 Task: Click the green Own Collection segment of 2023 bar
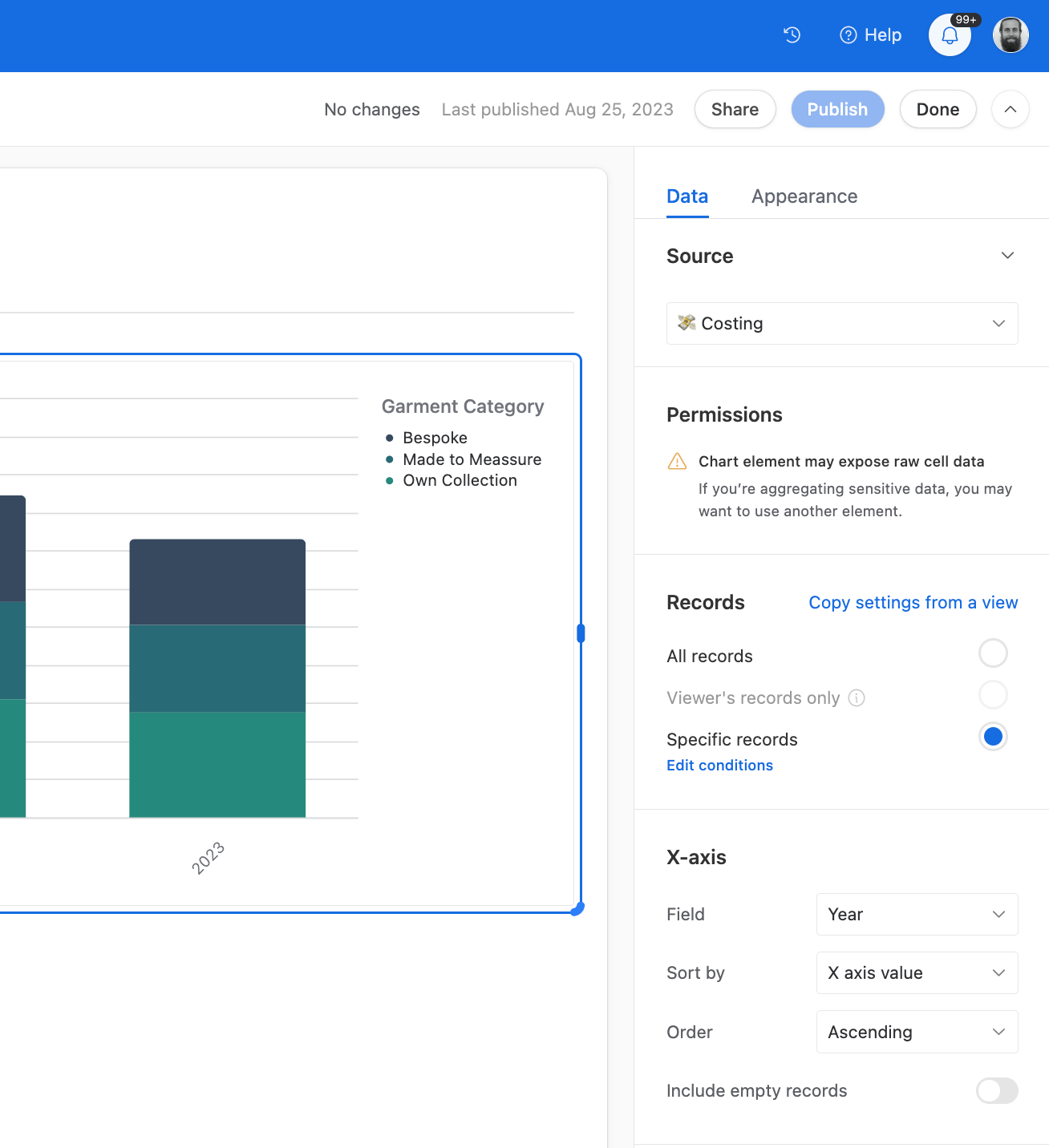[x=217, y=765]
